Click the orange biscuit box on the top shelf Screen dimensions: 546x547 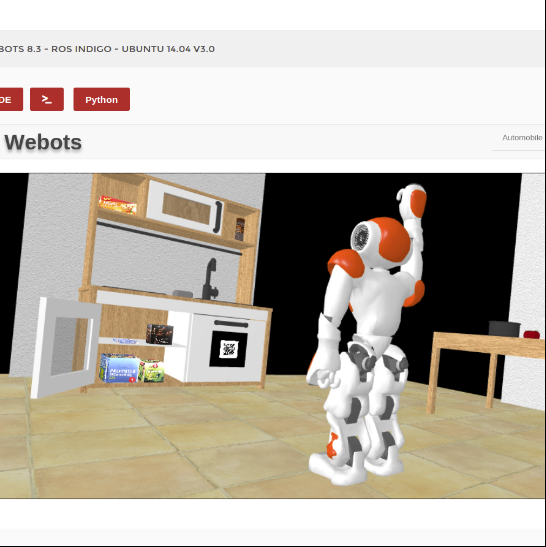118,205
